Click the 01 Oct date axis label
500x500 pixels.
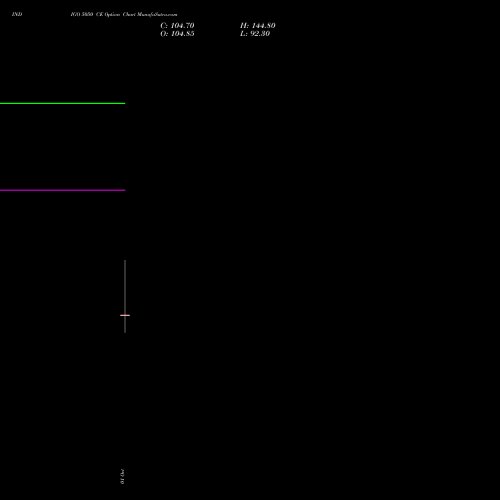click(122, 476)
